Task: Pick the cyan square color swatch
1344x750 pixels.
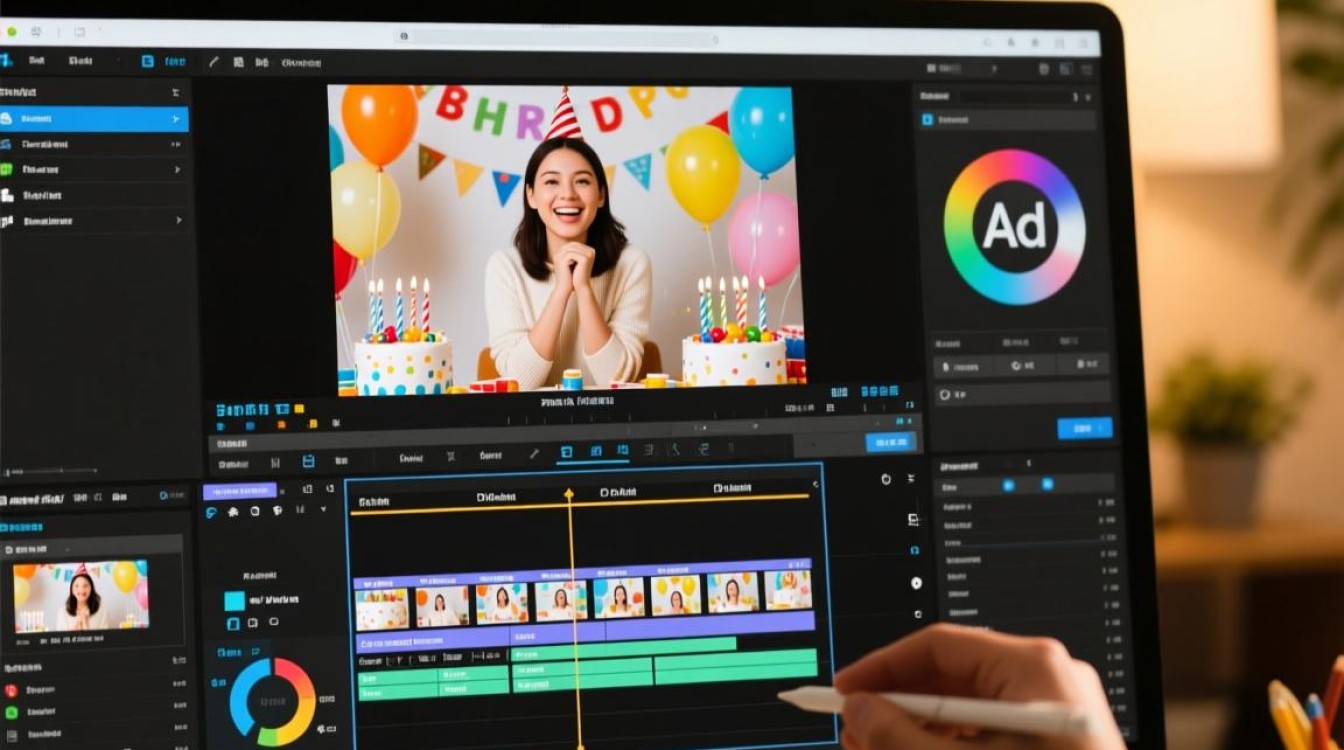Action: pos(234,600)
